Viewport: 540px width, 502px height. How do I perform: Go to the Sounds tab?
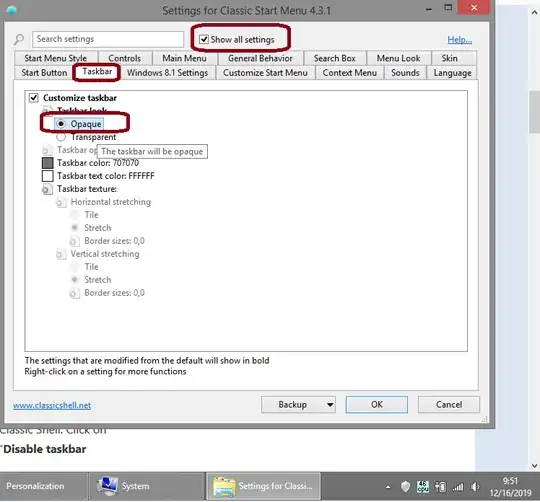point(405,73)
